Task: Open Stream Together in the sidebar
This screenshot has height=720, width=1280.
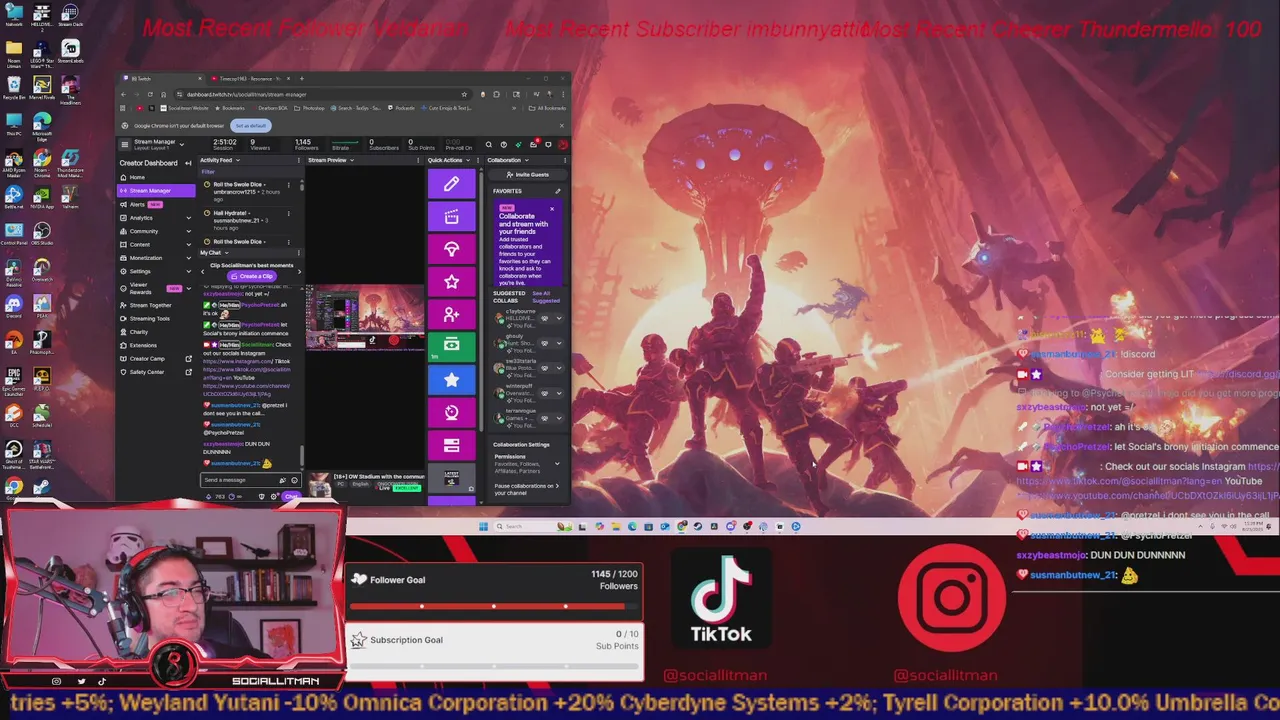Action: pyautogui.click(x=156, y=305)
